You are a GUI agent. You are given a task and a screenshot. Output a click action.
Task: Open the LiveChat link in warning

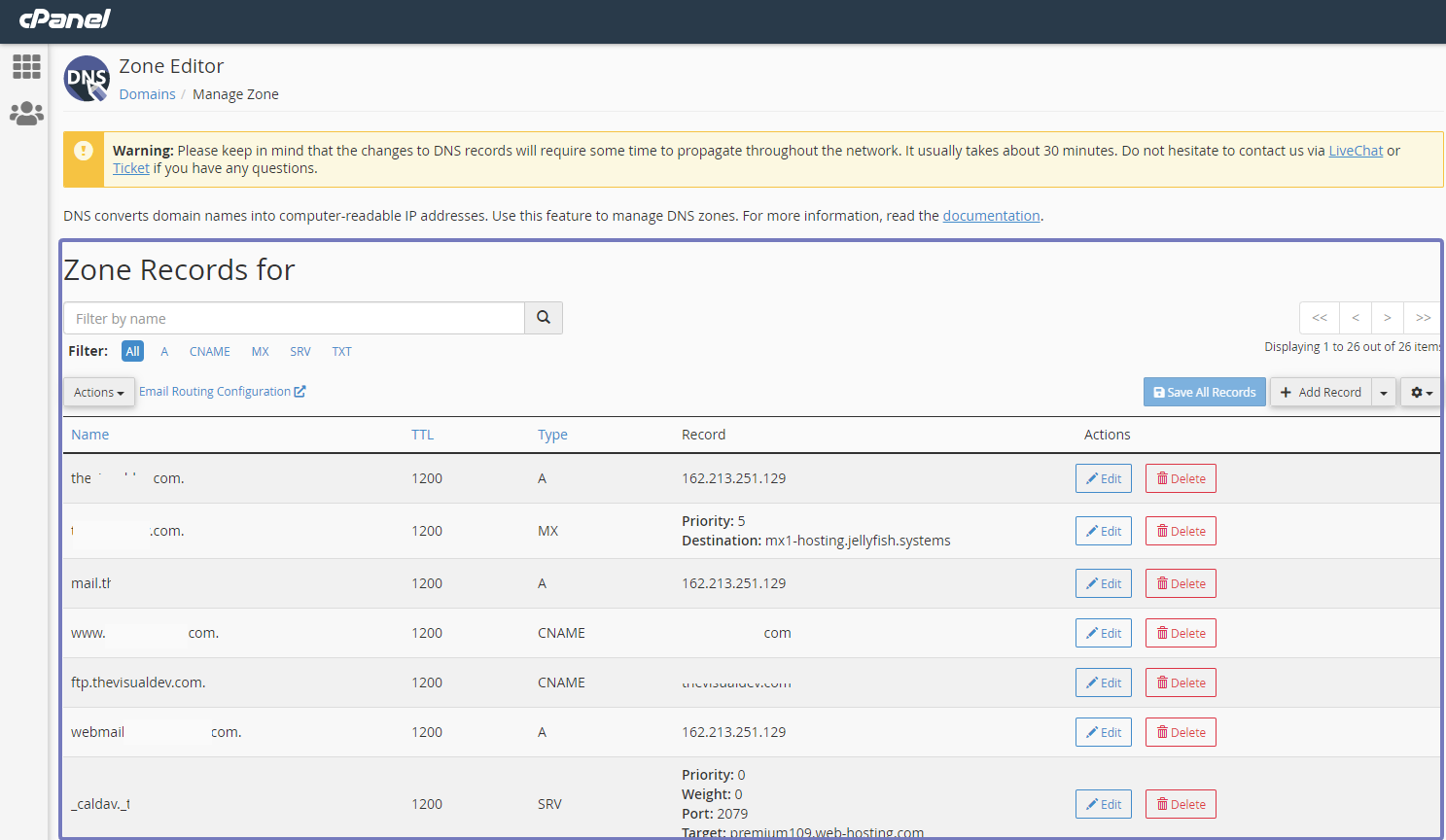pos(1356,151)
